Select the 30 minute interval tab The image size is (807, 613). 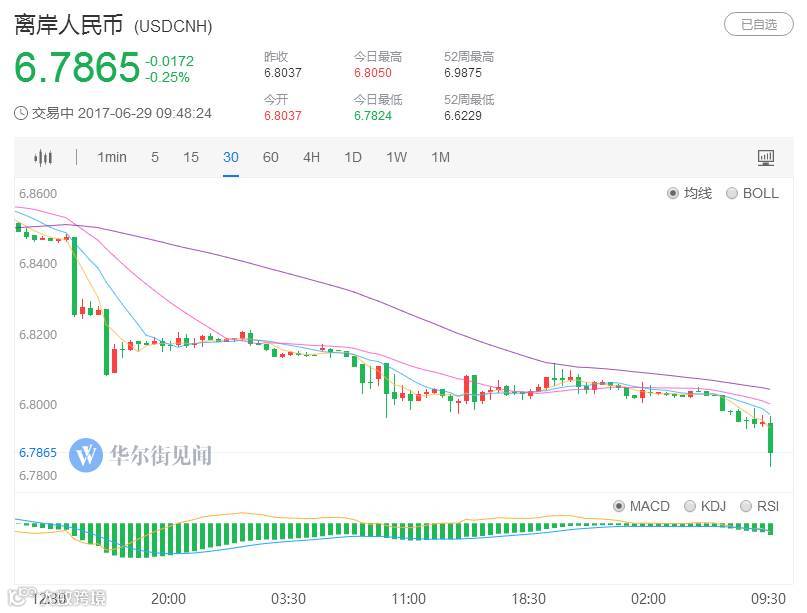231,157
